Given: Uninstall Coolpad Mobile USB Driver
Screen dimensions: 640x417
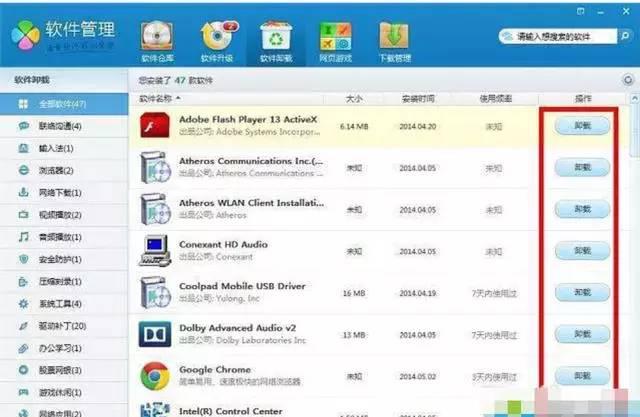Looking at the screenshot, I should click(582, 292).
